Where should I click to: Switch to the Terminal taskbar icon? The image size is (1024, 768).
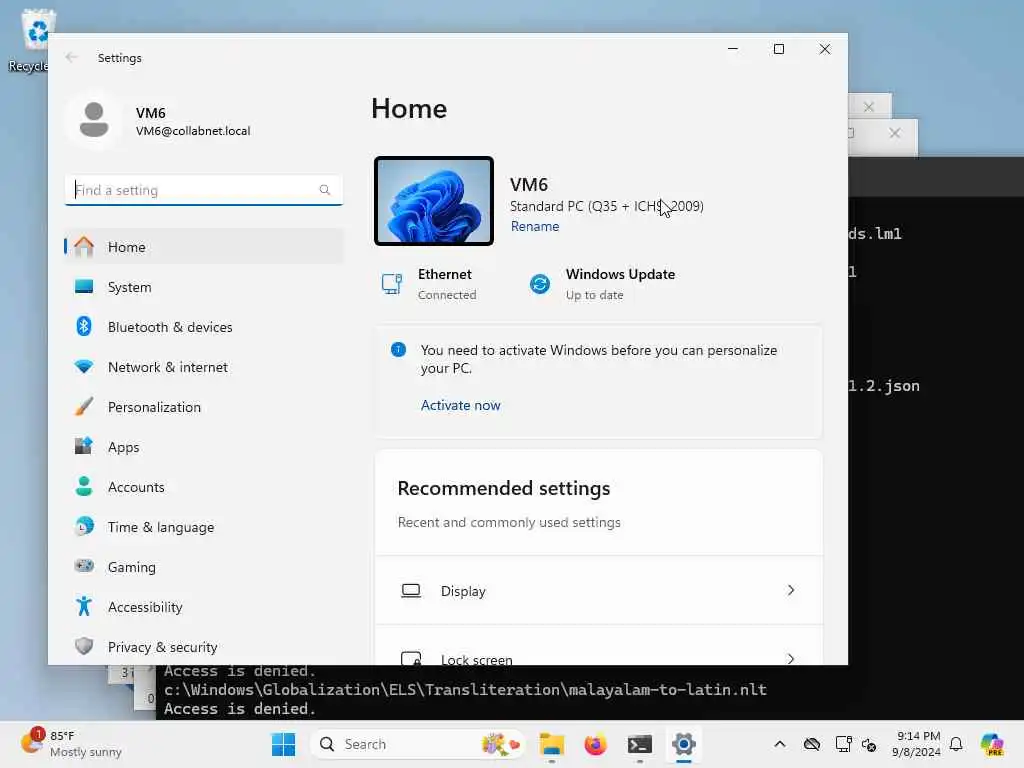pyautogui.click(x=639, y=744)
